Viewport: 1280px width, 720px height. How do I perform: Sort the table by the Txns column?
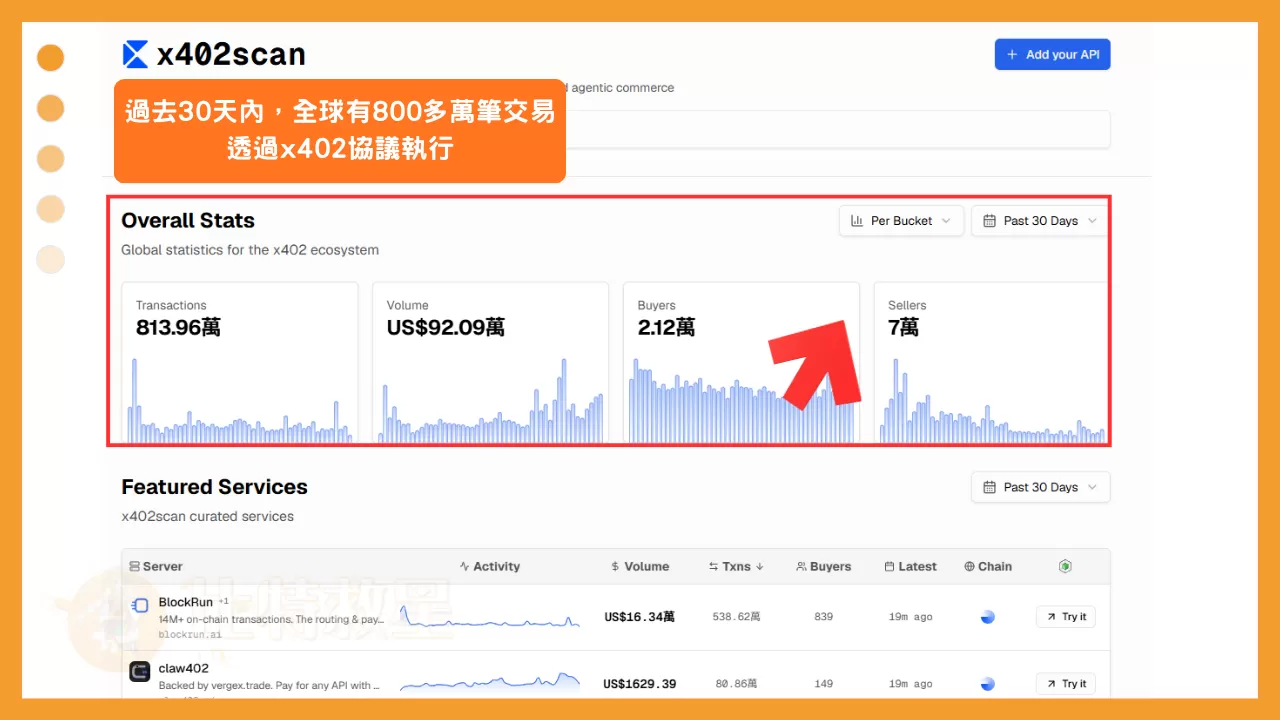pos(736,566)
